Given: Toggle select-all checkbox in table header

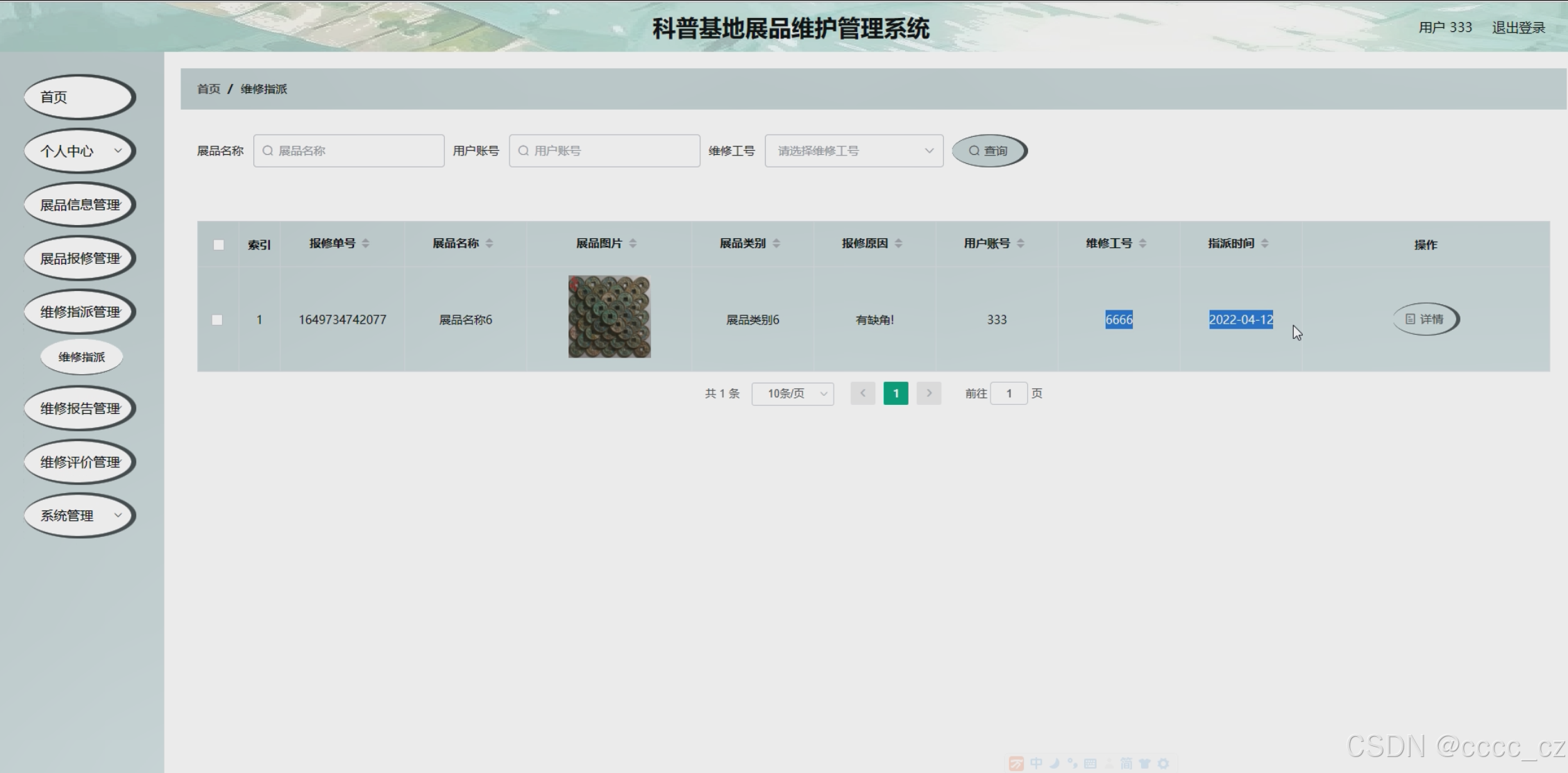Looking at the screenshot, I should click(x=219, y=244).
